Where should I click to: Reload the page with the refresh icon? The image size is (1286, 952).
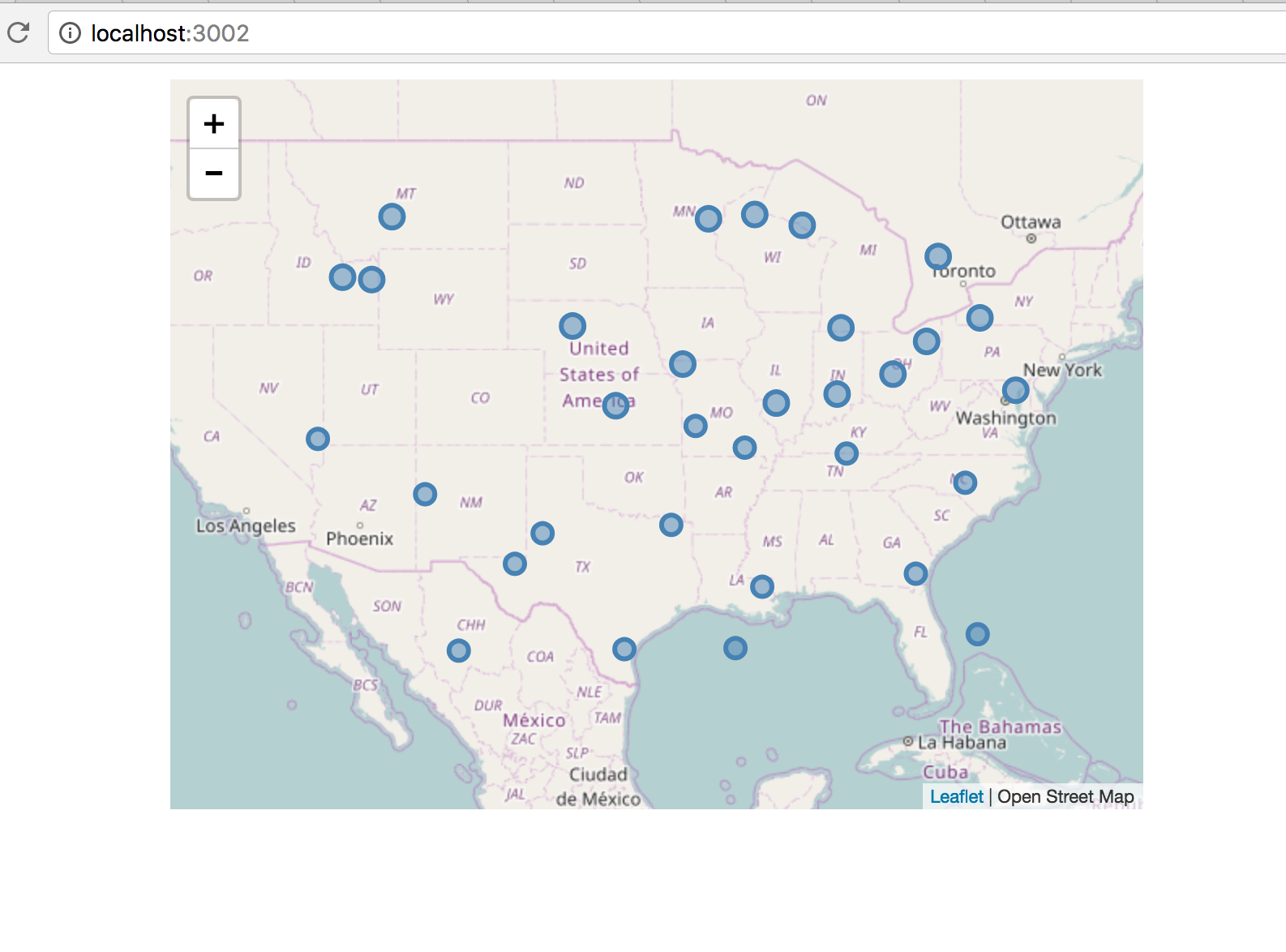(18, 32)
